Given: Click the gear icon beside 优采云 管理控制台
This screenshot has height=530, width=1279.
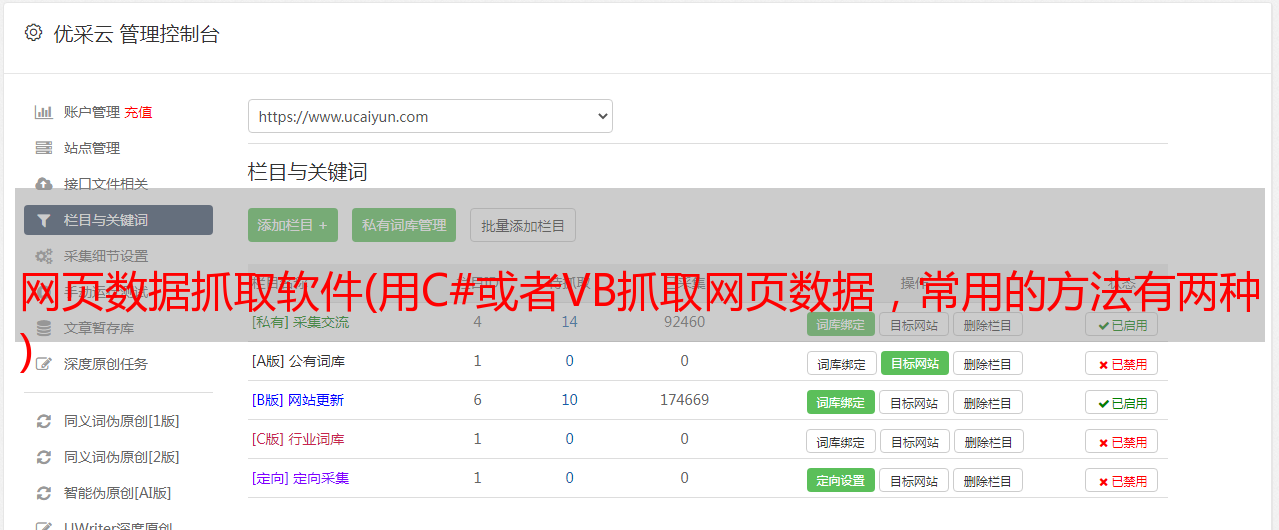Looking at the screenshot, I should coord(33,33).
